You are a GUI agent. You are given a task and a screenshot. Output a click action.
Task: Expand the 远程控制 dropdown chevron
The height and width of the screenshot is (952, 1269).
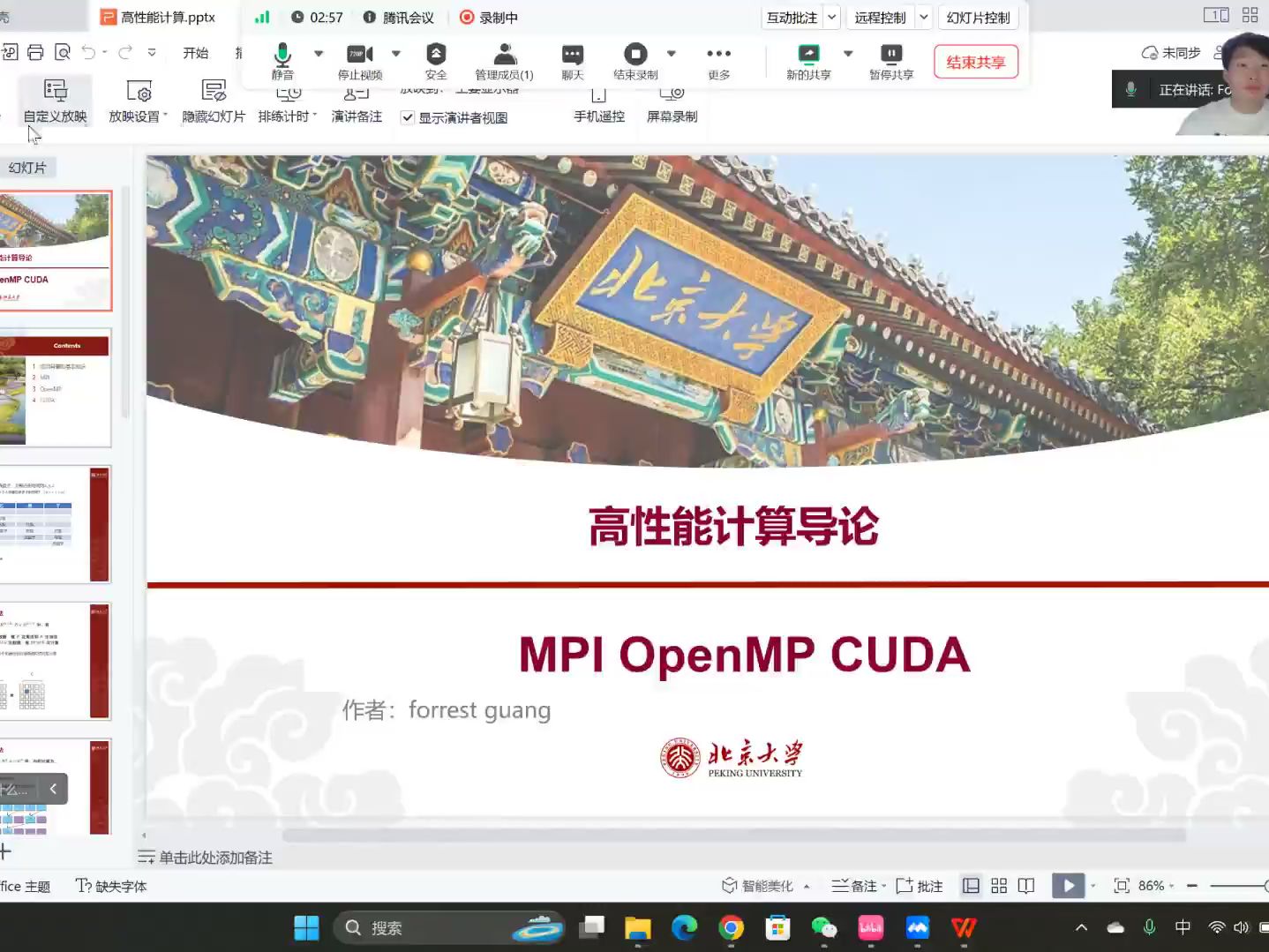tap(924, 18)
